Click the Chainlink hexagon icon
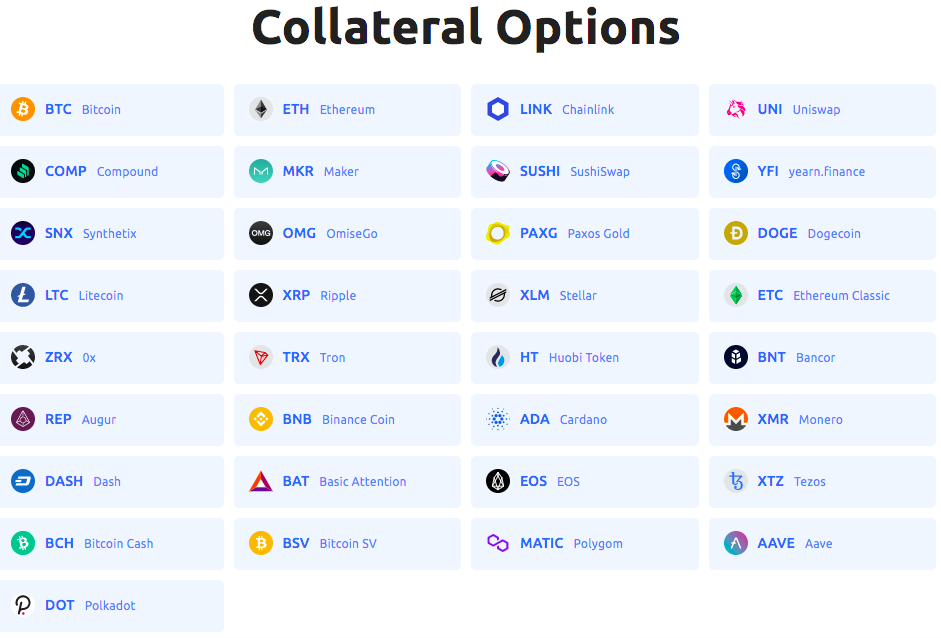The image size is (941, 638). click(498, 109)
